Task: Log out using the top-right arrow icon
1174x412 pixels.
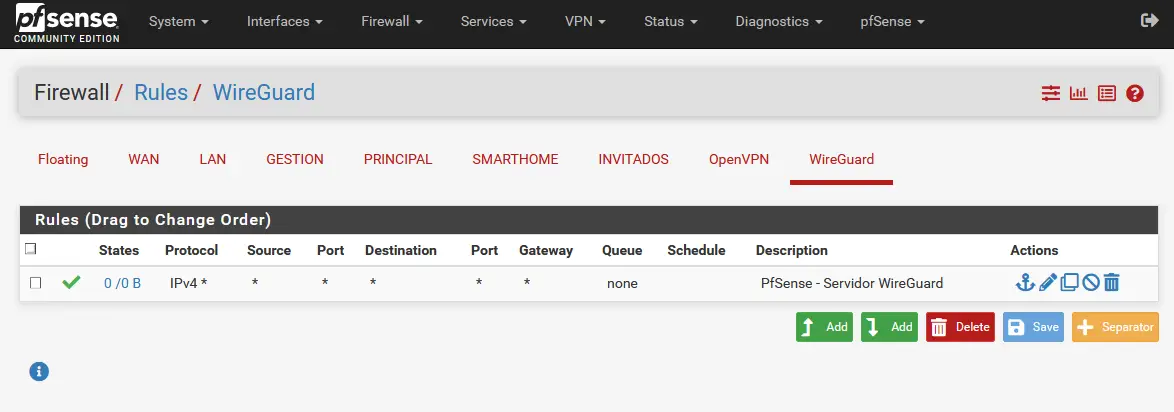Action: (1149, 21)
